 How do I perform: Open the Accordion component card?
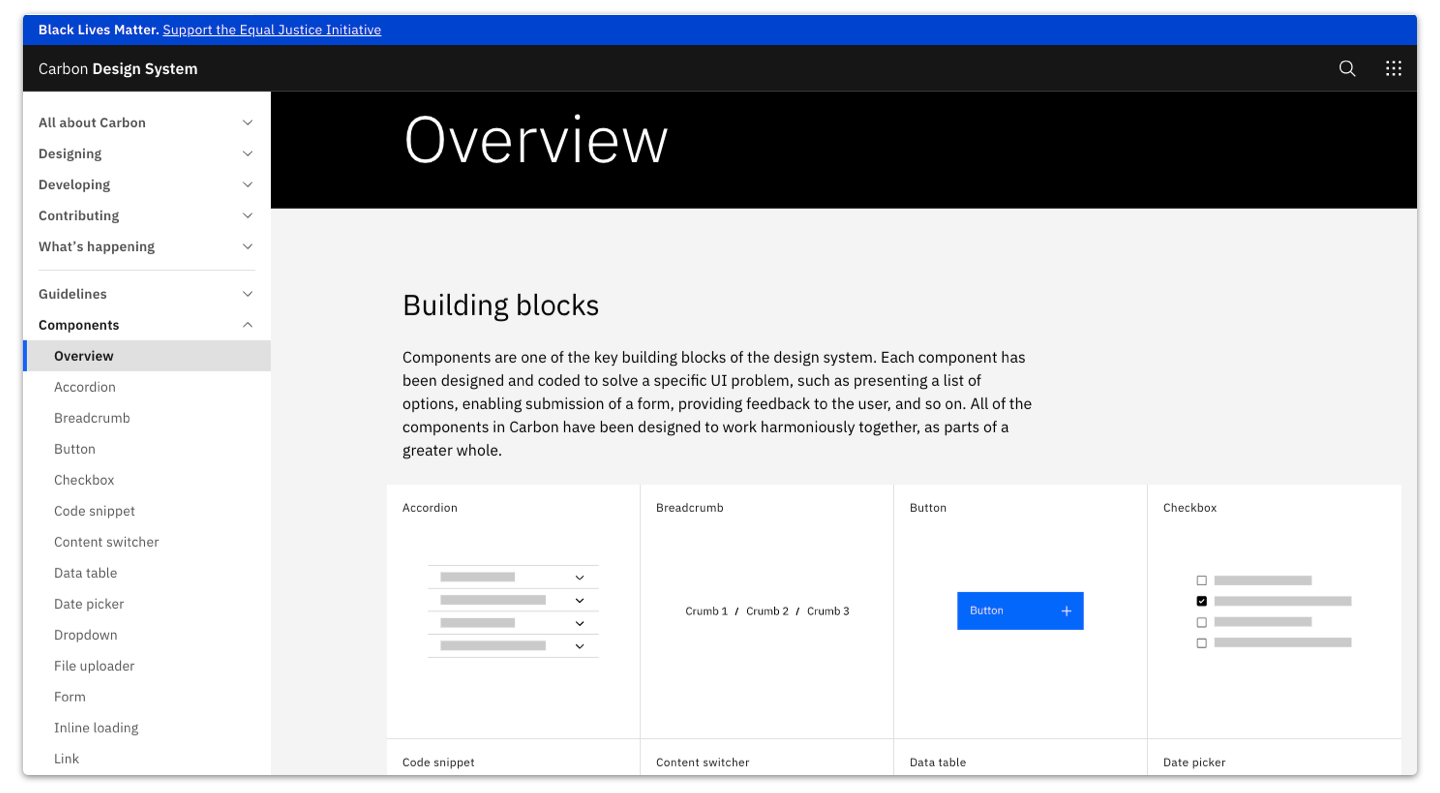pos(513,611)
